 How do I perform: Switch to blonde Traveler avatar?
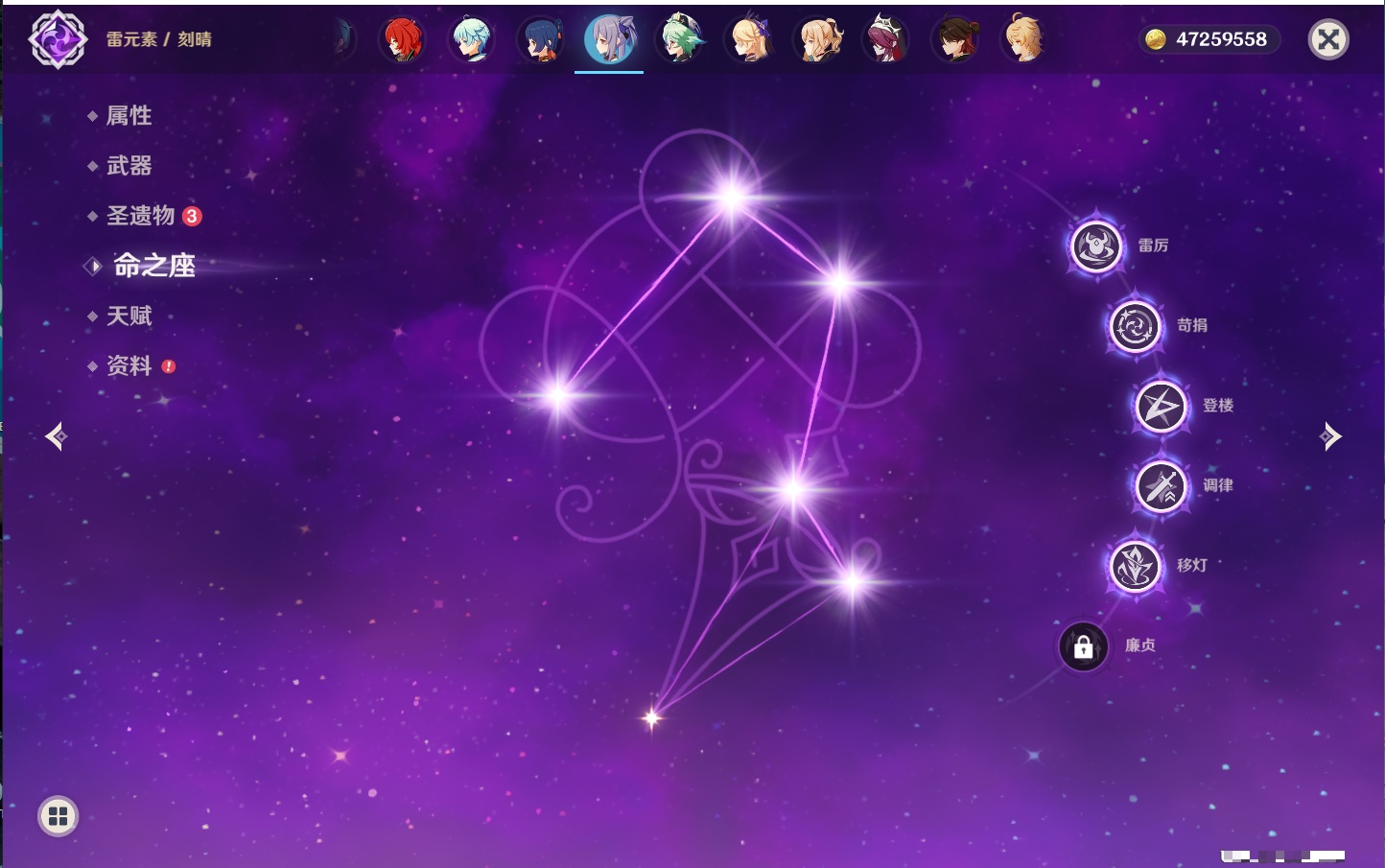1023,40
